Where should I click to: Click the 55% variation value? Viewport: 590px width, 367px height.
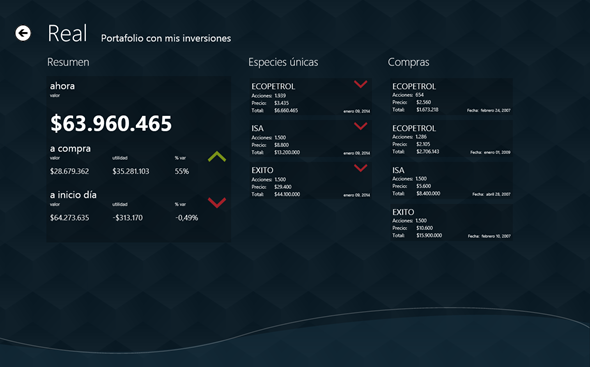click(x=182, y=171)
